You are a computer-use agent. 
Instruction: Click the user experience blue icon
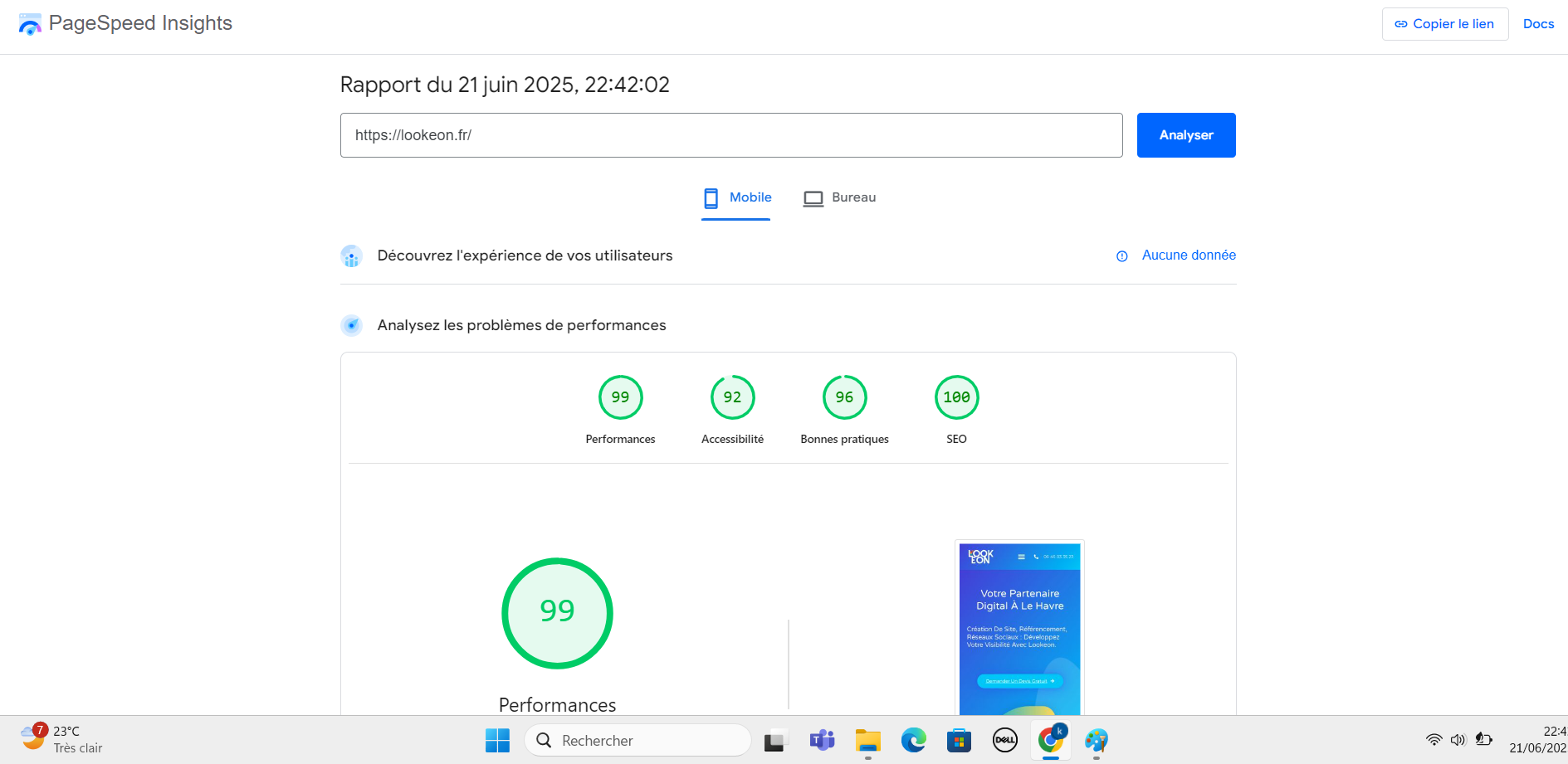[x=352, y=256]
